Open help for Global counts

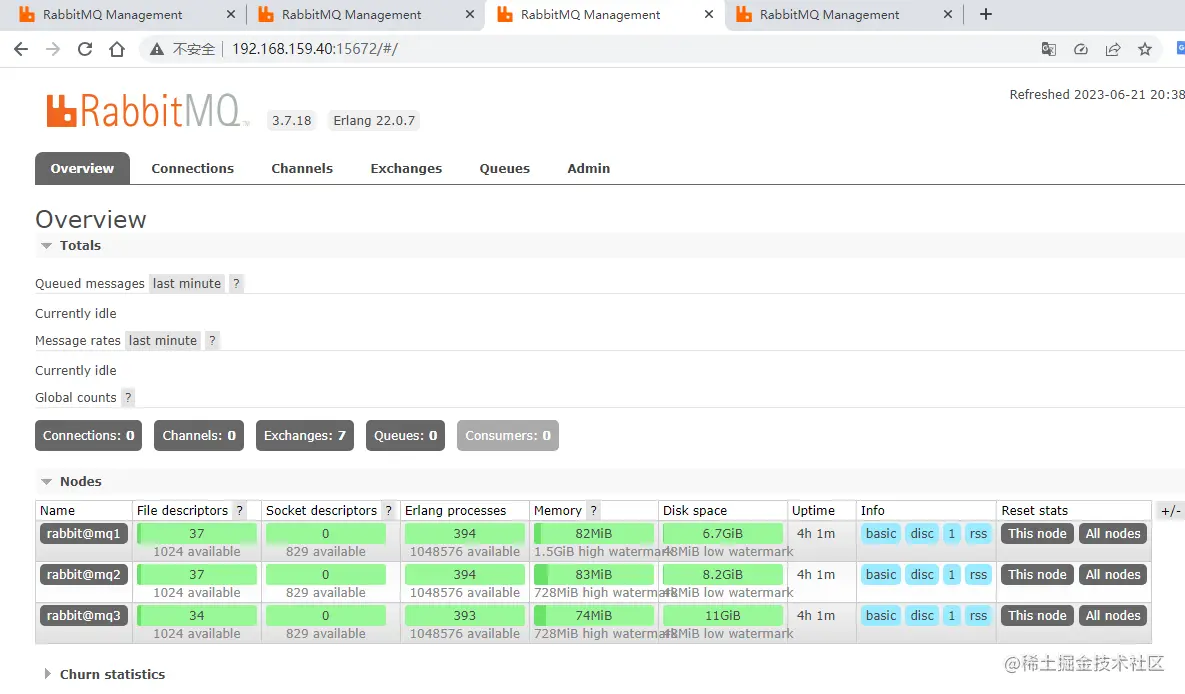pyautogui.click(x=128, y=398)
